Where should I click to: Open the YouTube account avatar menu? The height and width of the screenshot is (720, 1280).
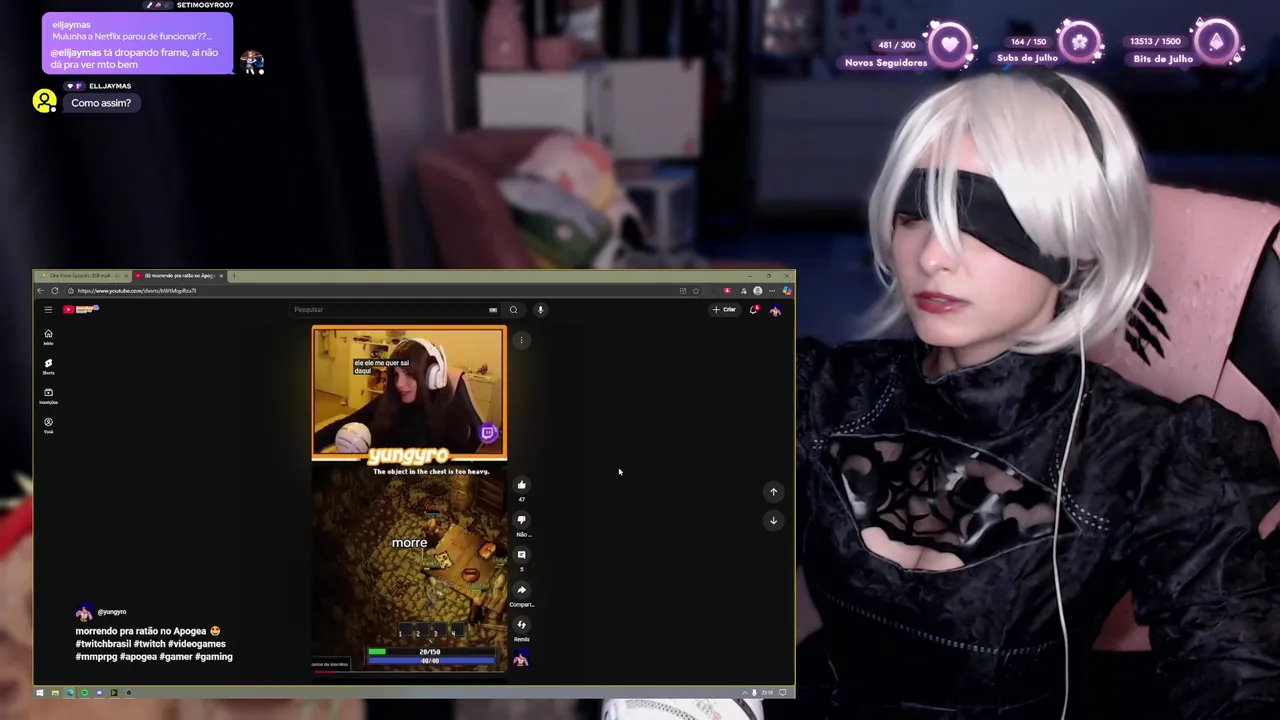click(775, 309)
